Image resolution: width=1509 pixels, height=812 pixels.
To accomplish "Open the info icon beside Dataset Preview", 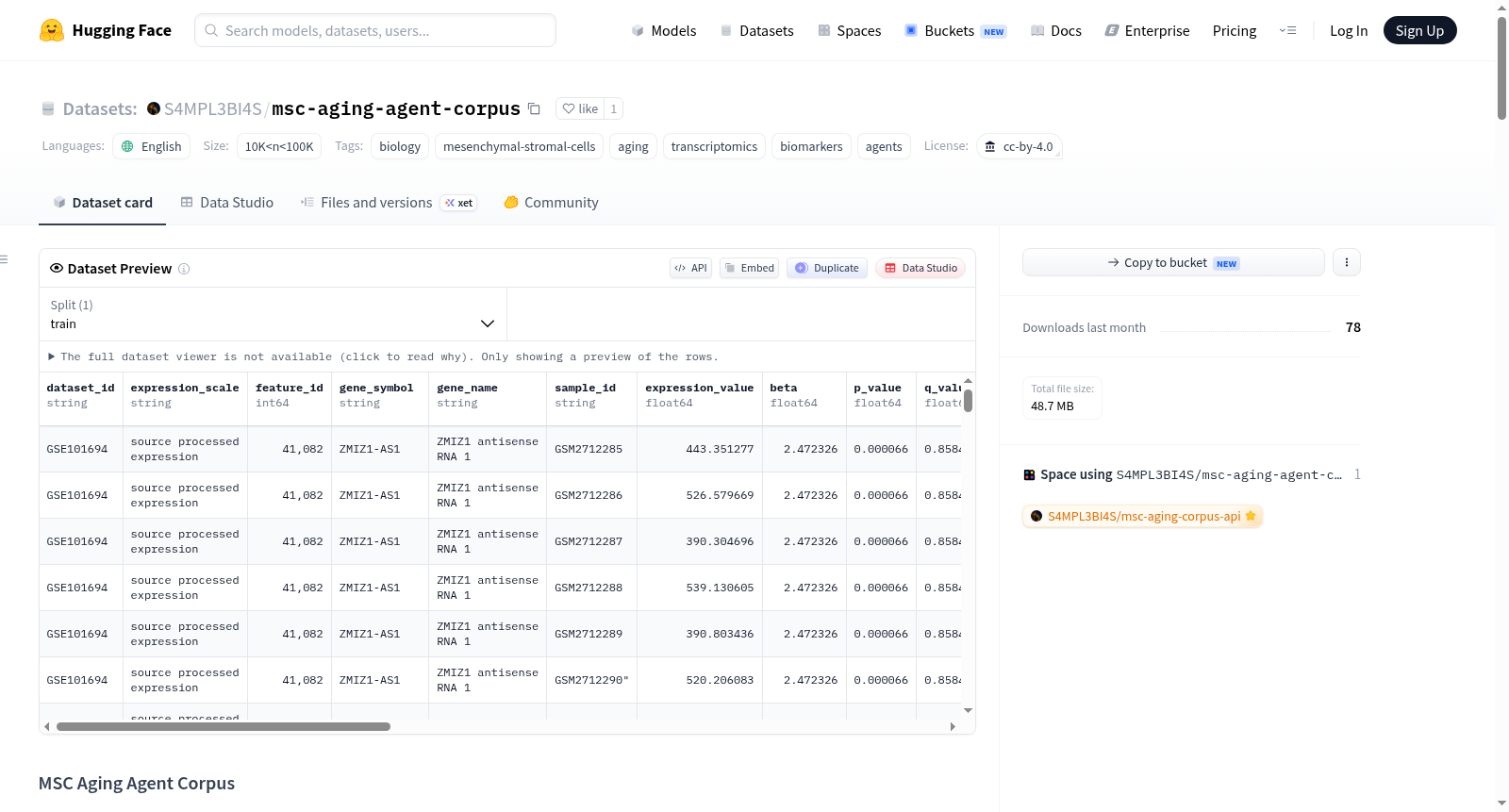I will click(x=184, y=269).
